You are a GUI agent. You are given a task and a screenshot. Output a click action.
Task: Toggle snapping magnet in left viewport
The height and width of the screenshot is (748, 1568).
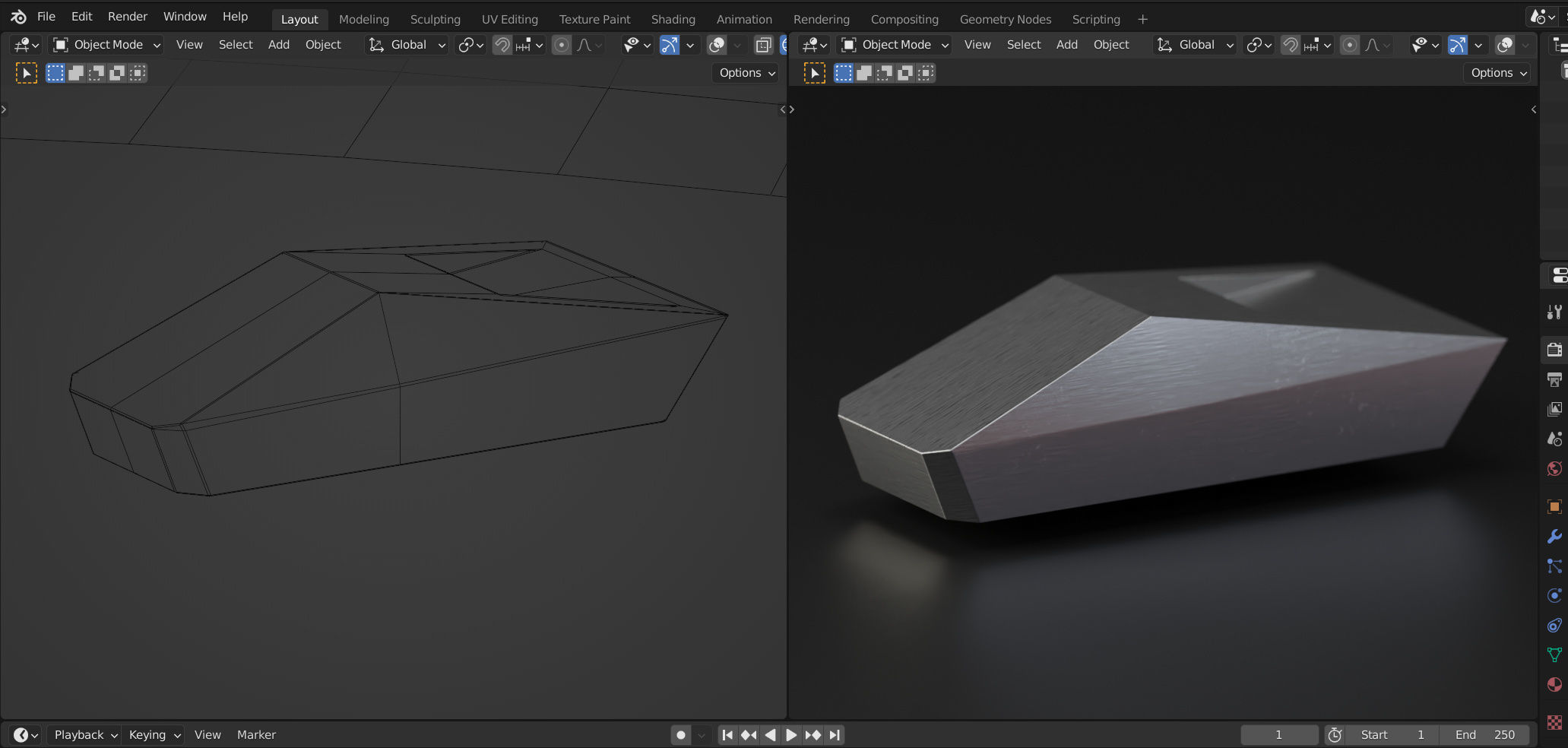point(502,45)
